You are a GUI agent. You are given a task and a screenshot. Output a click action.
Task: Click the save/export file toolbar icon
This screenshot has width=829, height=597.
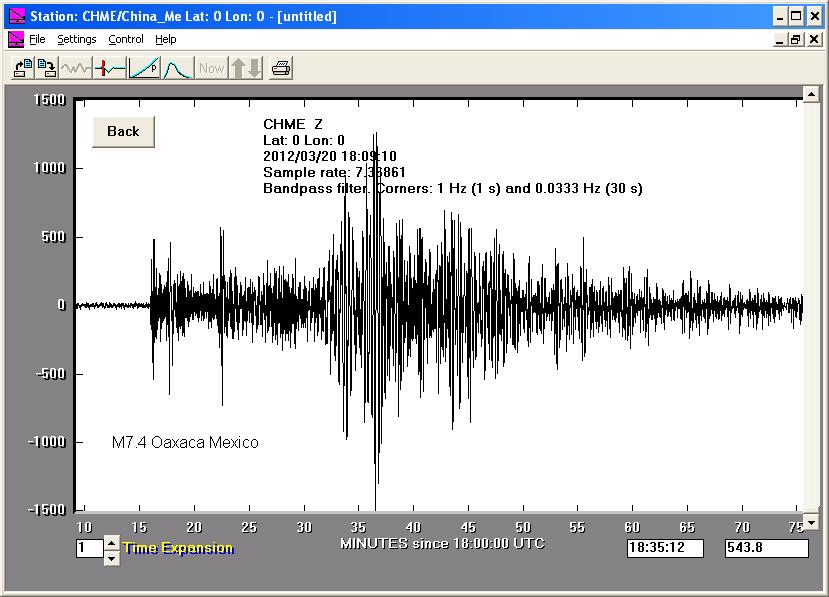46,68
